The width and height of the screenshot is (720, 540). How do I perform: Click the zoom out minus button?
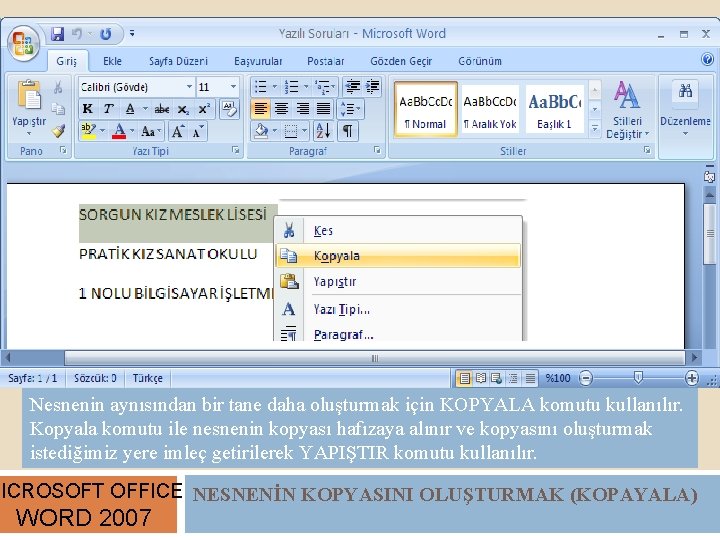(586, 378)
